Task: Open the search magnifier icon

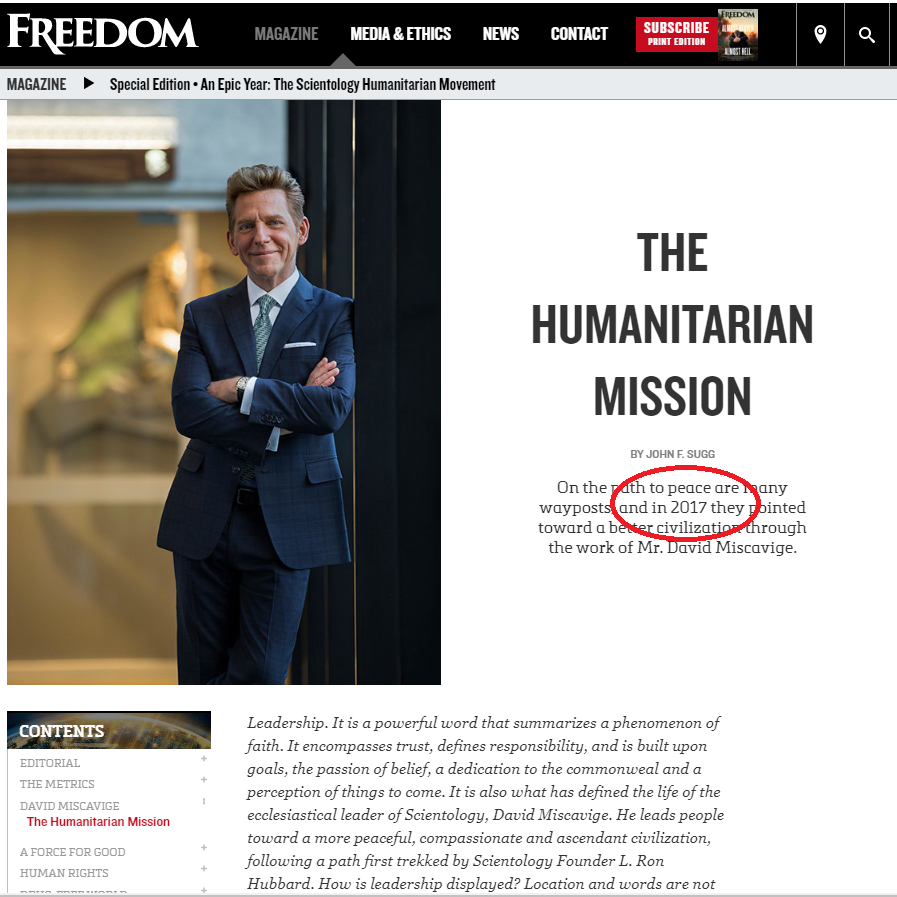Action: [867, 35]
